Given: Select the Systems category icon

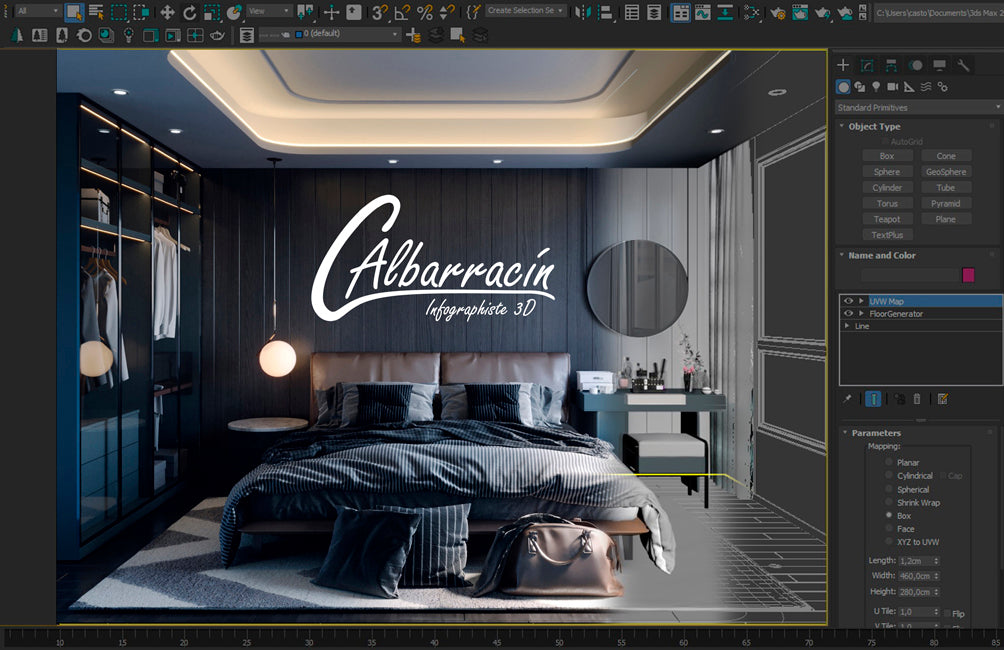Looking at the screenshot, I should (x=943, y=86).
